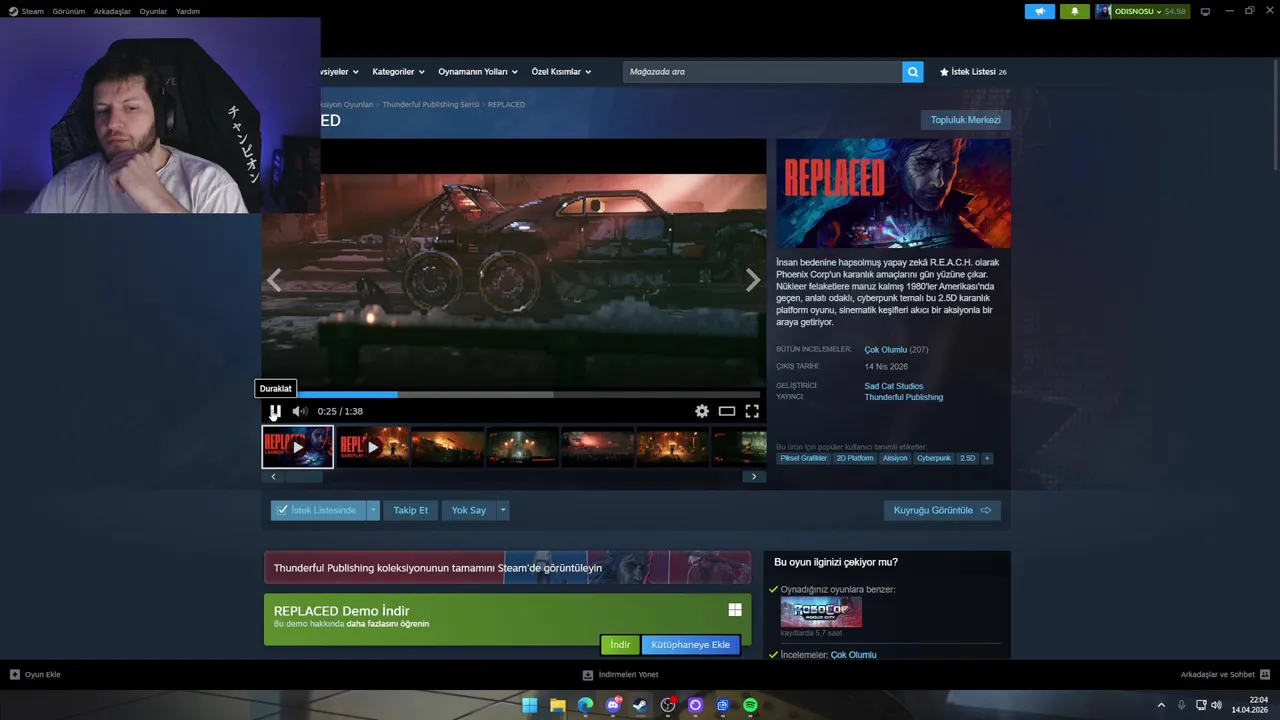The width and height of the screenshot is (1280, 720).
Task: Add a tag with the plus button
Action: [987, 458]
